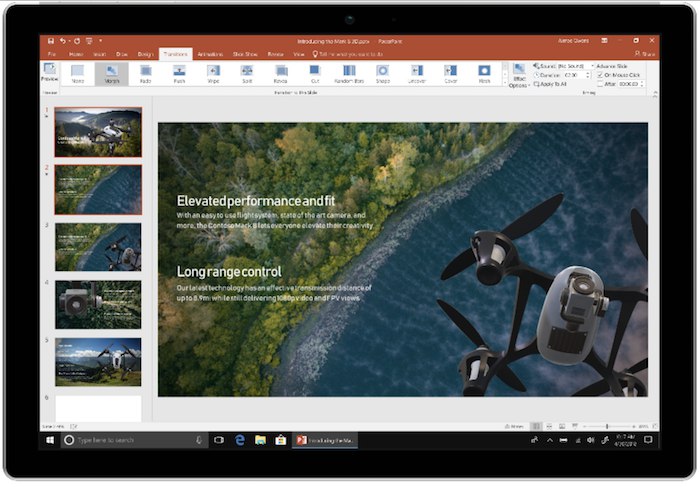700x487 pixels.
Task: Switch to the Animations tab
Action: point(210,54)
